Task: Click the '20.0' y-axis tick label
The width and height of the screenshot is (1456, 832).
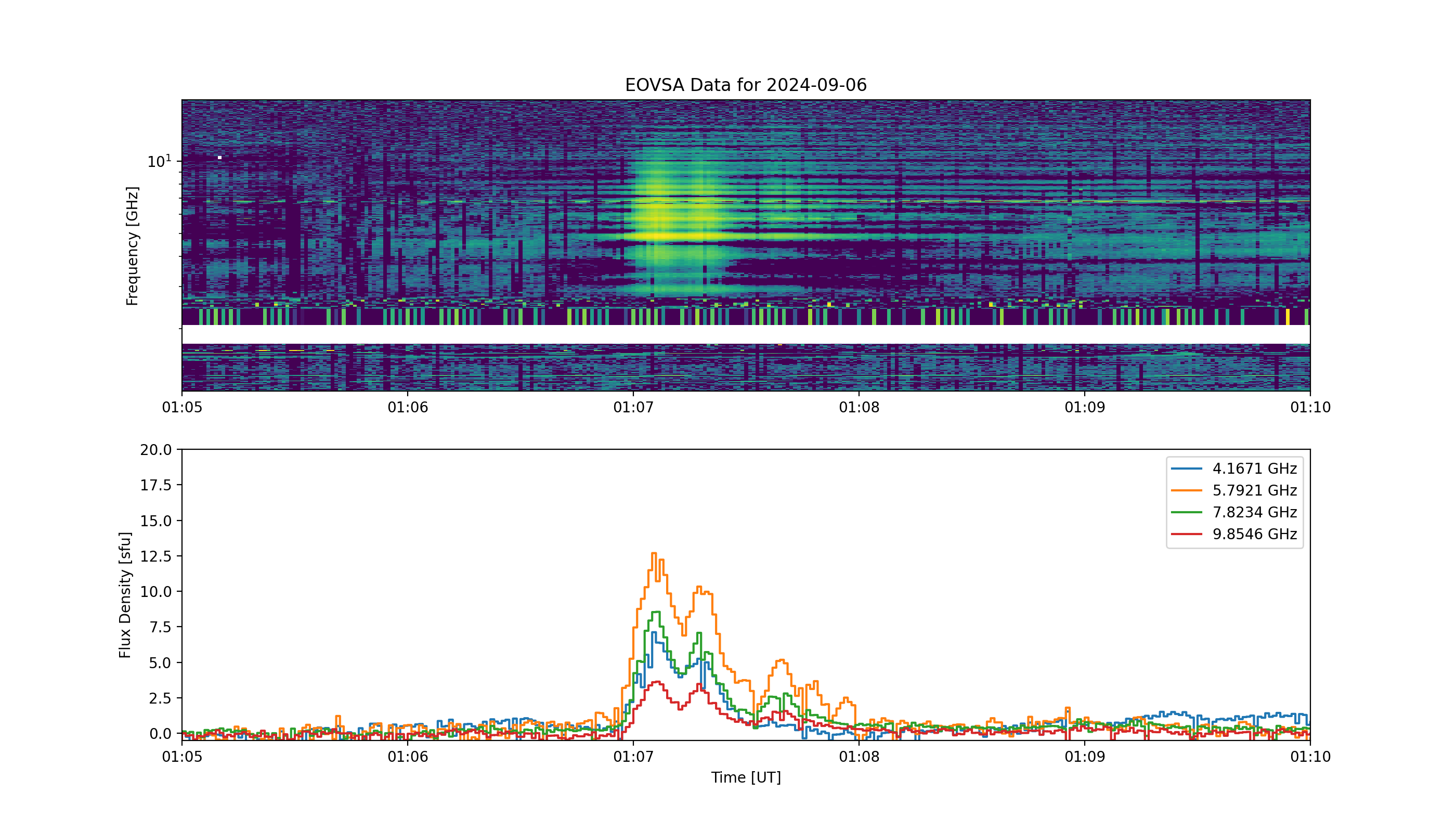Action: (155, 450)
